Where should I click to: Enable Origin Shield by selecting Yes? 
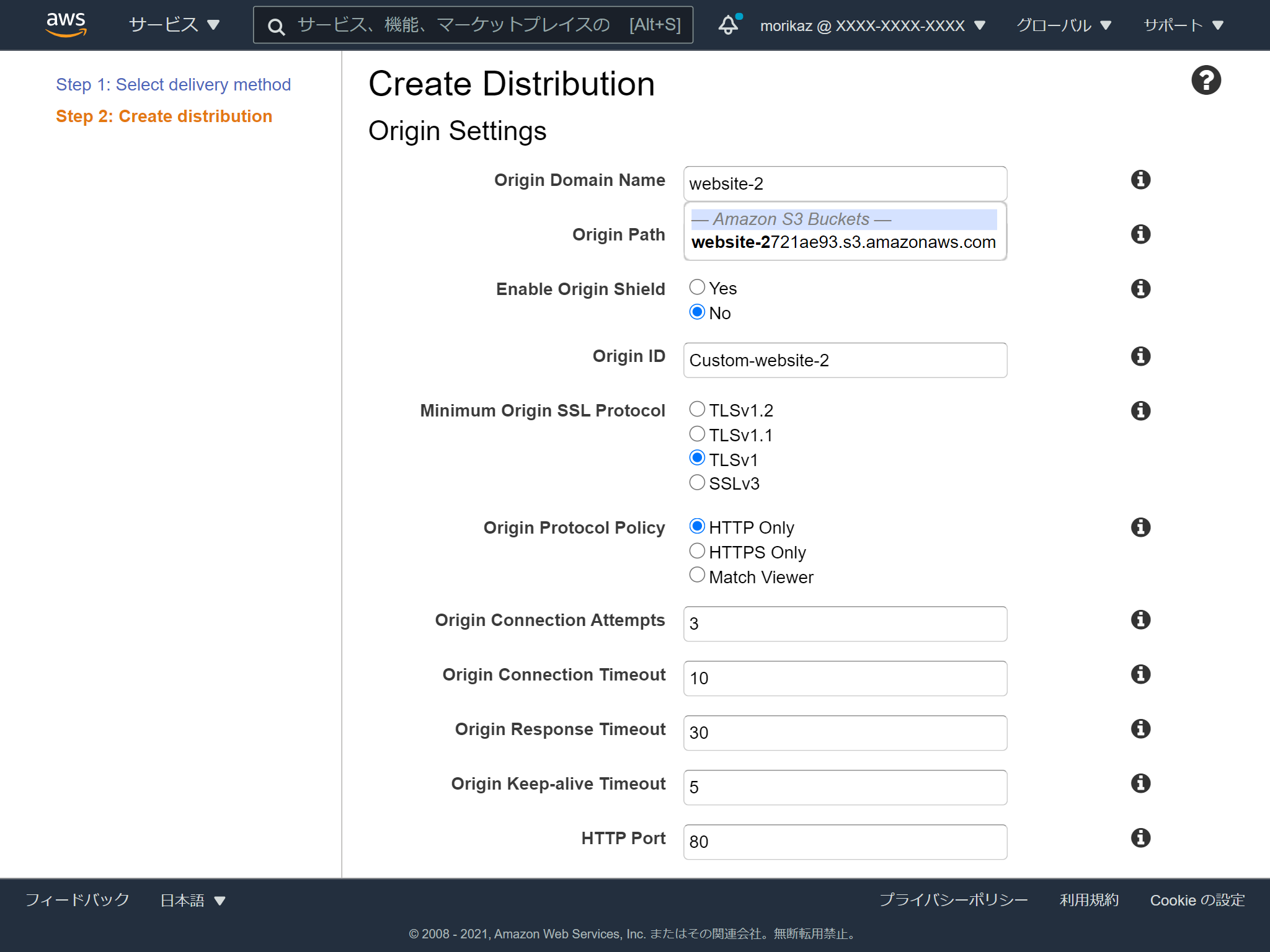(697, 286)
